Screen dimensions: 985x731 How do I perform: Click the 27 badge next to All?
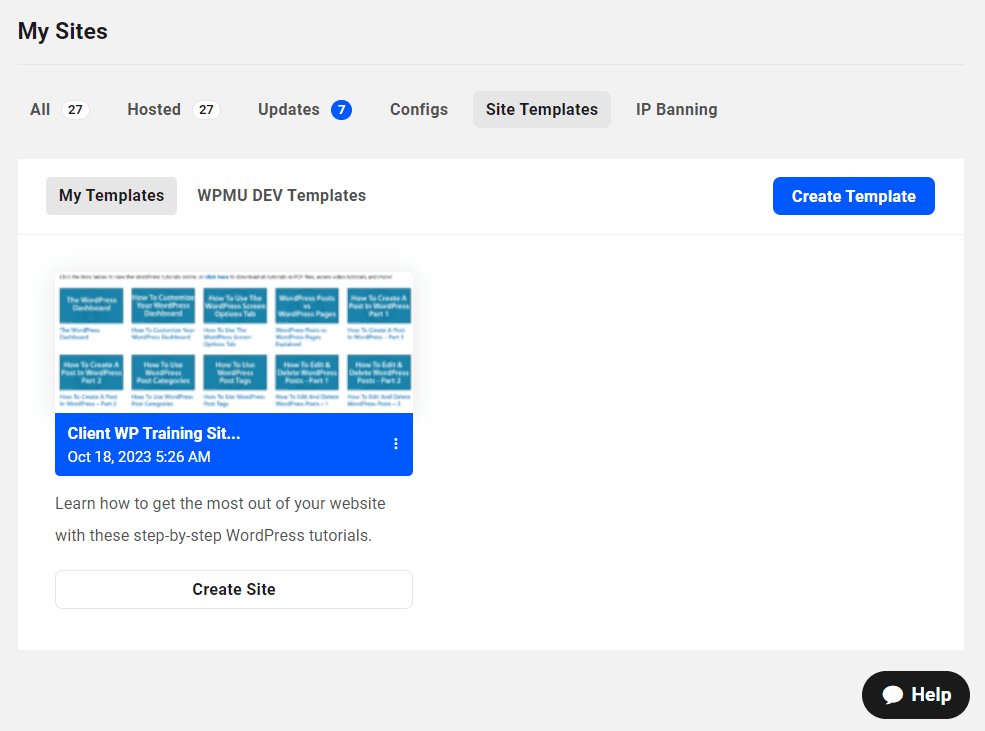coord(75,110)
